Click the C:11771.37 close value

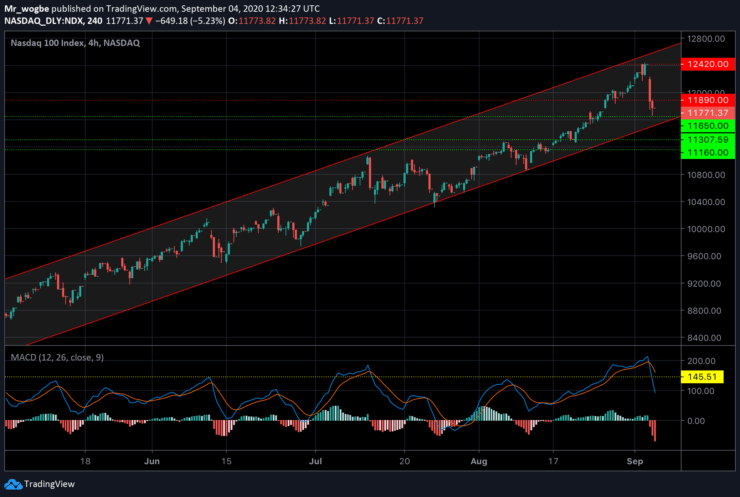[400, 21]
